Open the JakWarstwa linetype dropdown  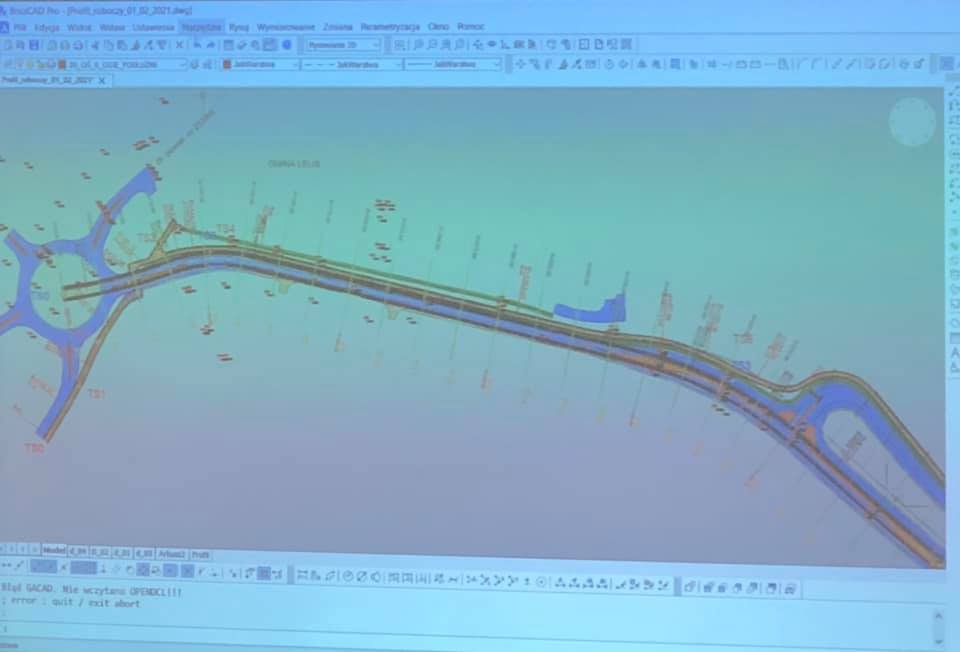[x=399, y=64]
